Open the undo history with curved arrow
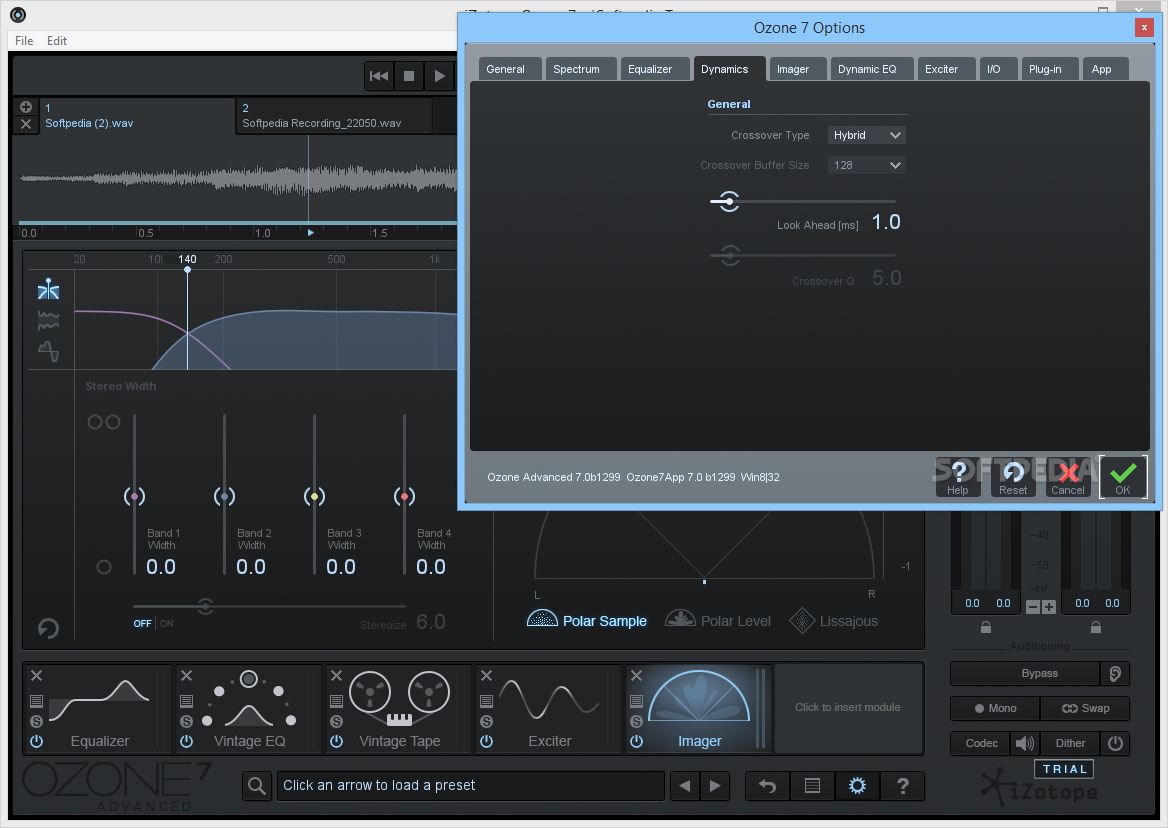The width and height of the screenshot is (1168, 828). tap(767, 786)
